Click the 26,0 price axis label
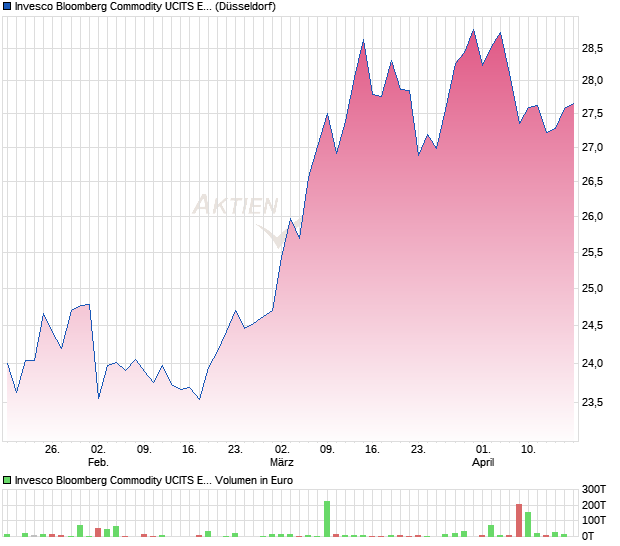The height and width of the screenshot is (546, 620). [592, 216]
